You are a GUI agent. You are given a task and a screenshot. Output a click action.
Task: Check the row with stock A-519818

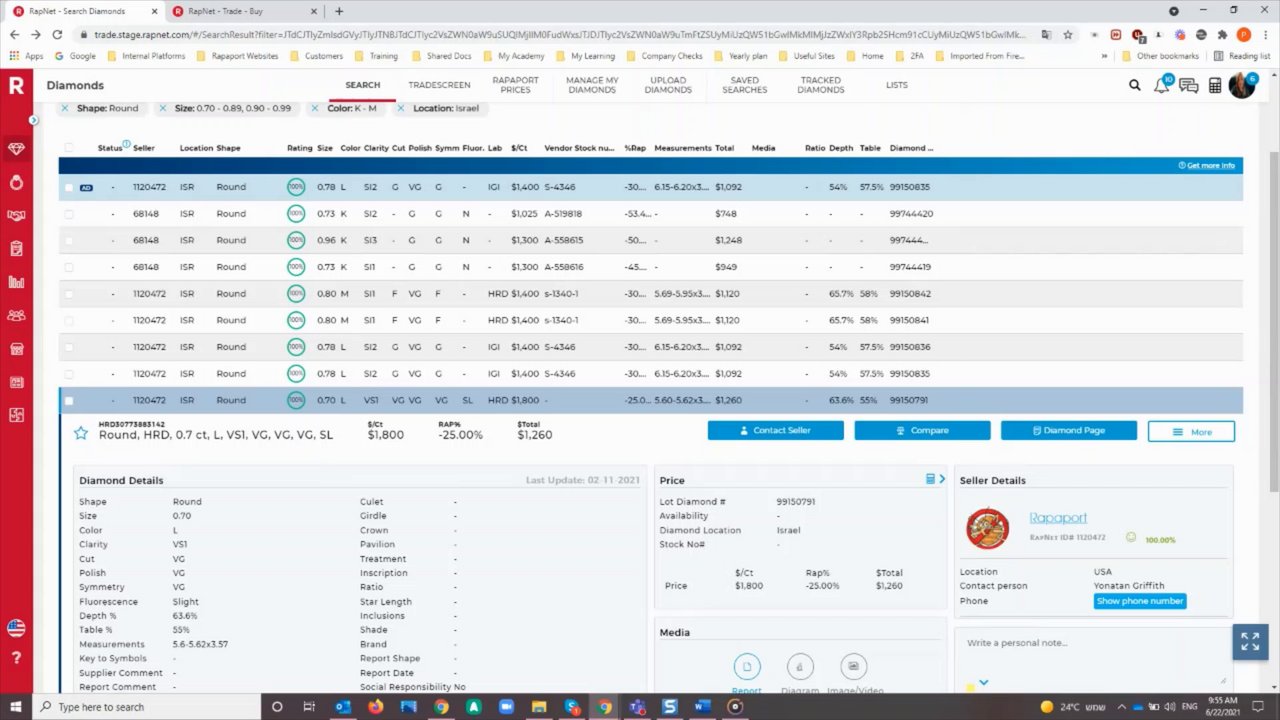tap(69, 214)
